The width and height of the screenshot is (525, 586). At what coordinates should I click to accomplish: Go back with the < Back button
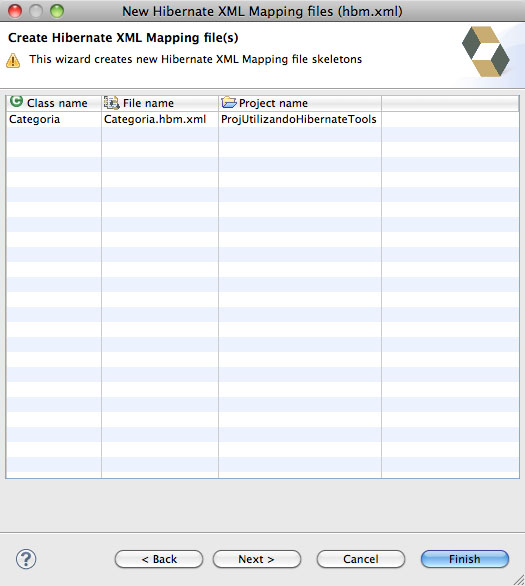click(x=159, y=559)
